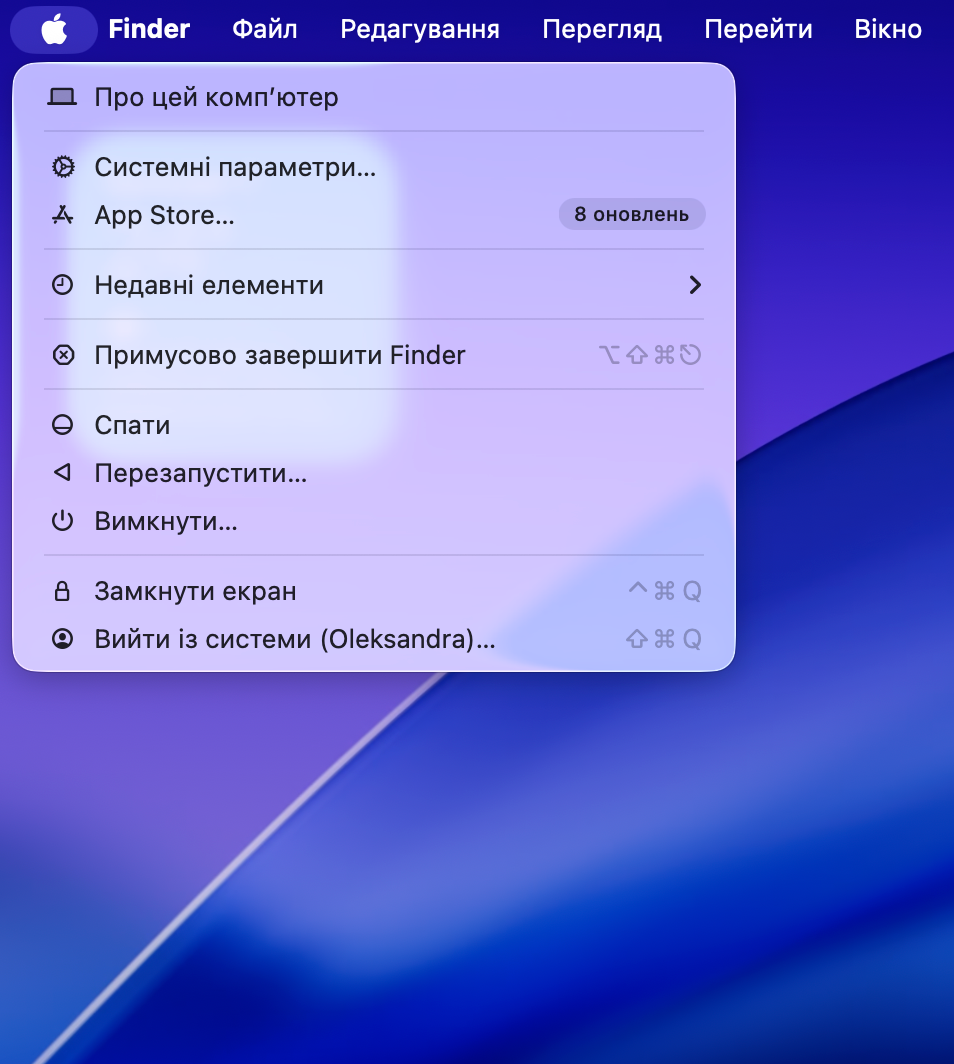Click the X circle icon beside Примусово завершити
The width and height of the screenshot is (954, 1064).
click(63, 355)
